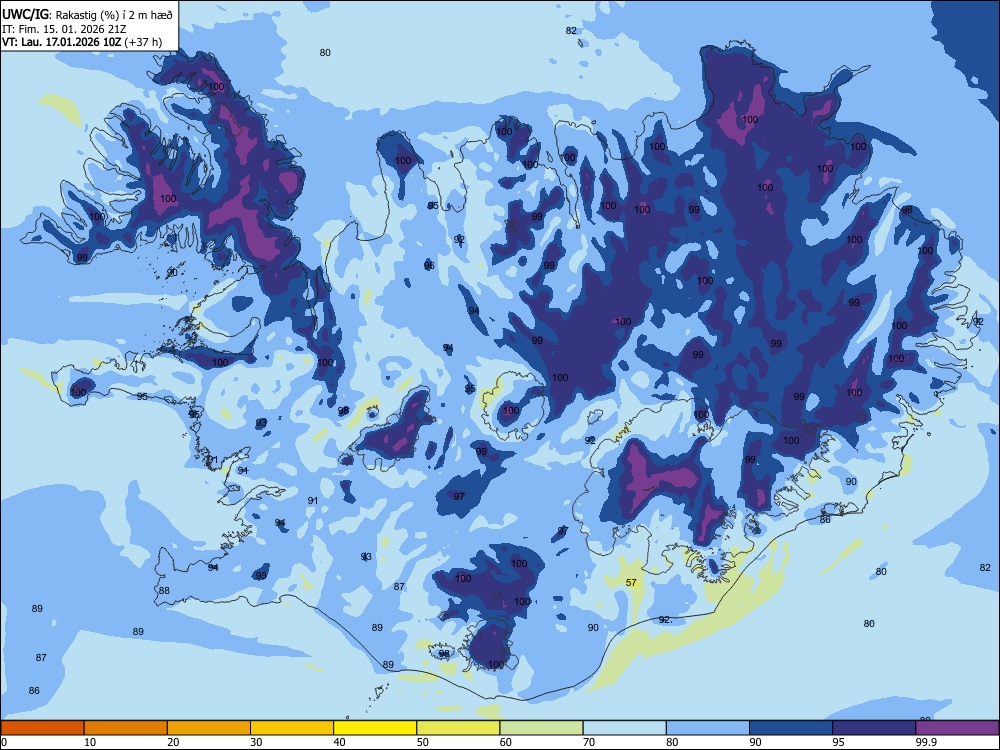Click the legend tick label '60'

point(506,742)
